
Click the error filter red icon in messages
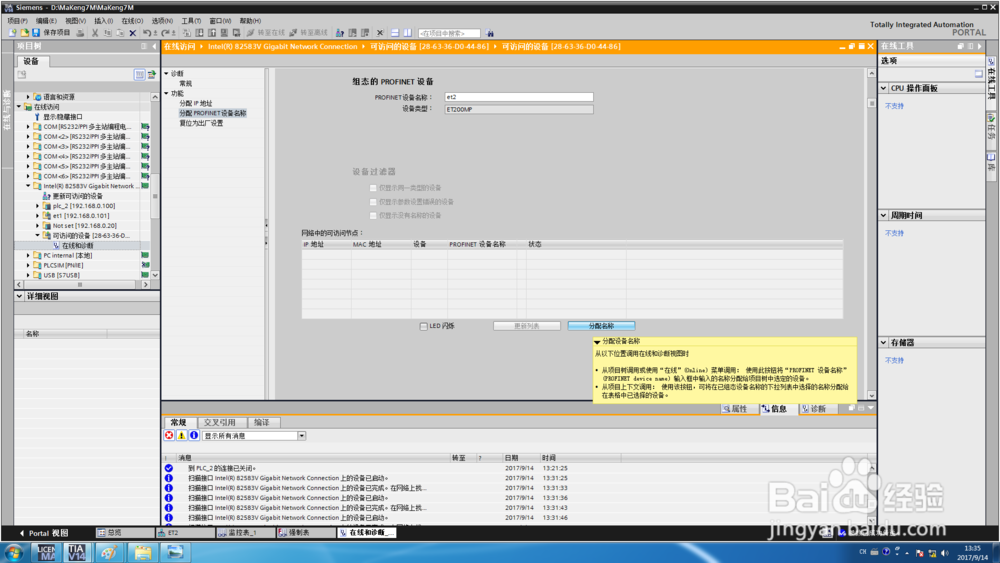coord(169,435)
